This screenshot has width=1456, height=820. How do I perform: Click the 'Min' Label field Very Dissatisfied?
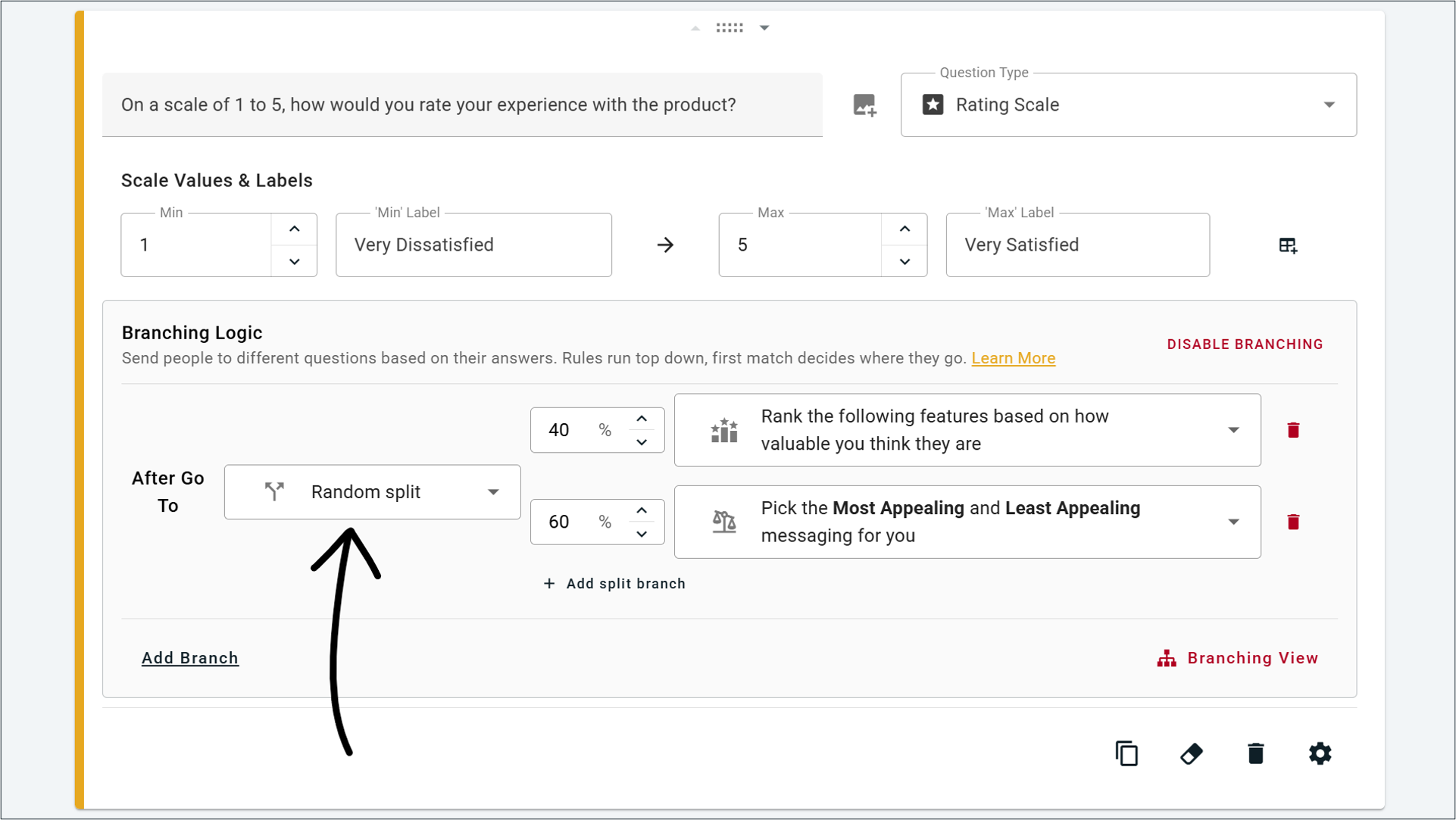click(473, 245)
